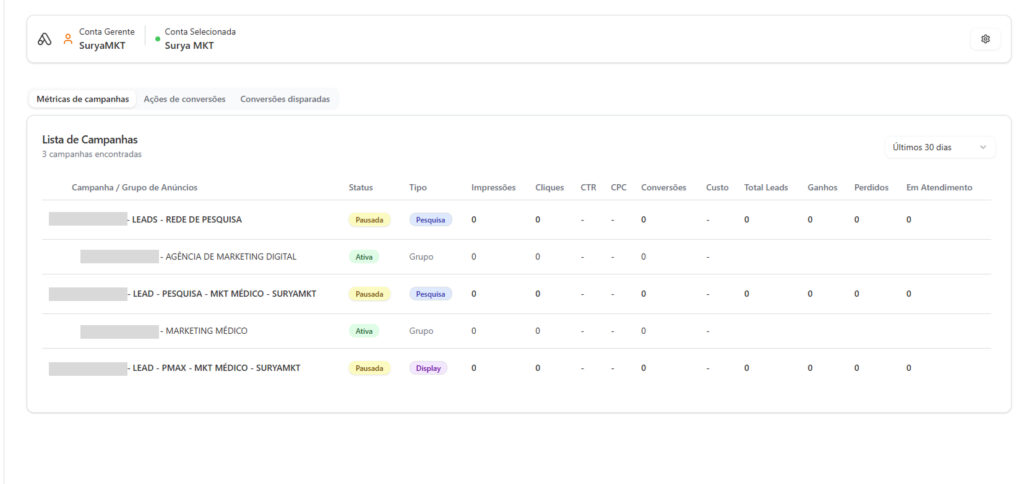Click the Pausada badge of the PMAX campaign
This screenshot has width=1024, height=484.
(x=369, y=368)
